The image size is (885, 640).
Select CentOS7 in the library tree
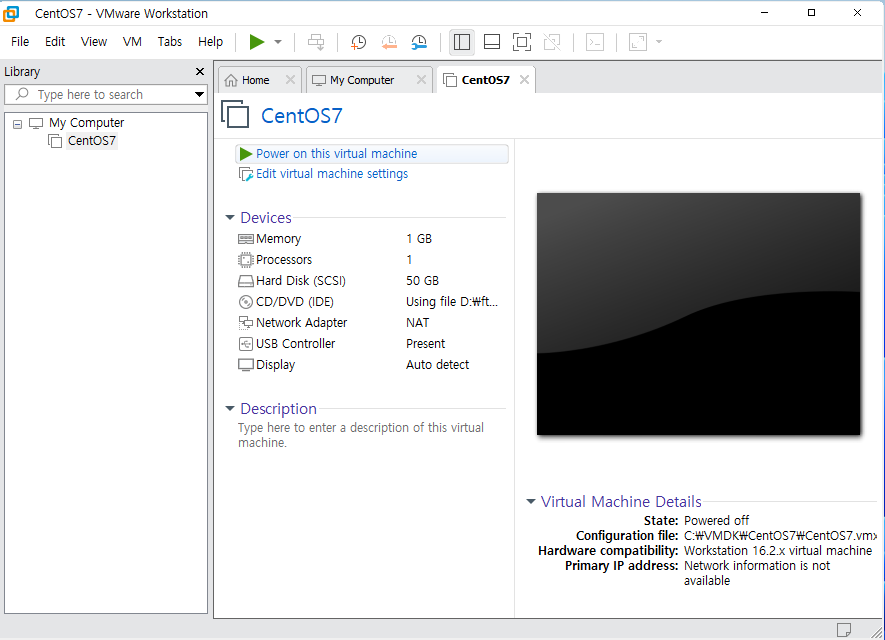91,141
